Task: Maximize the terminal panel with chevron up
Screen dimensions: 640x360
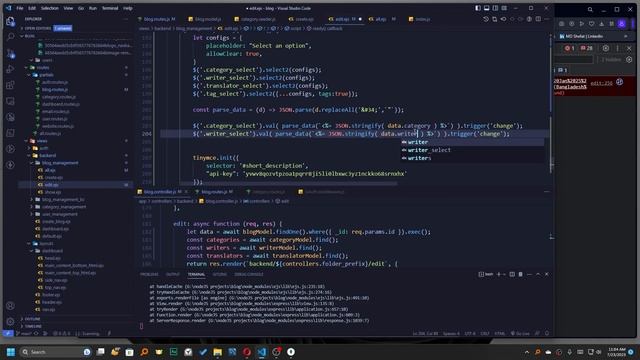Action: [538, 274]
